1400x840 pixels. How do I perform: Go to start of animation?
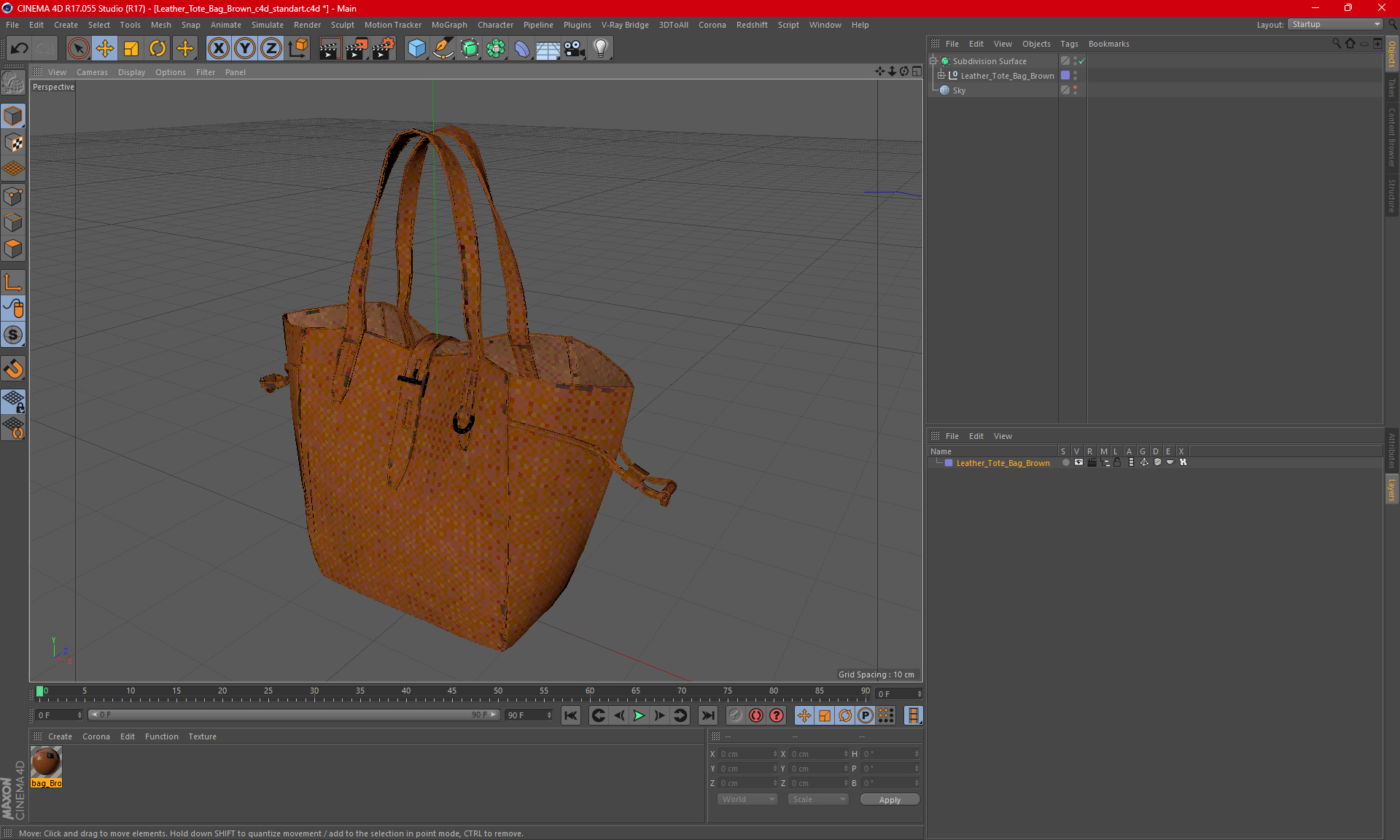pos(571,715)
